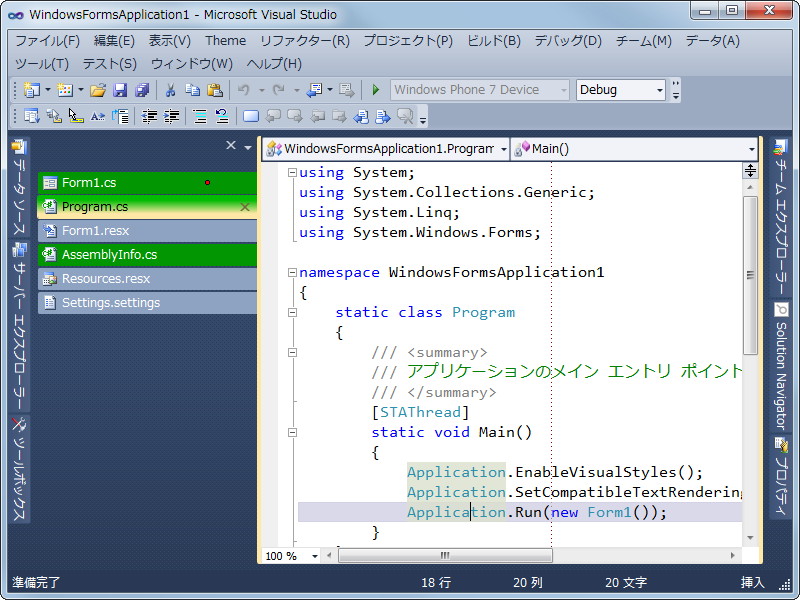Open the Debug configuration dropdown
The width and height of the screenshot is (800, 600).
click(x=659, y=90)
